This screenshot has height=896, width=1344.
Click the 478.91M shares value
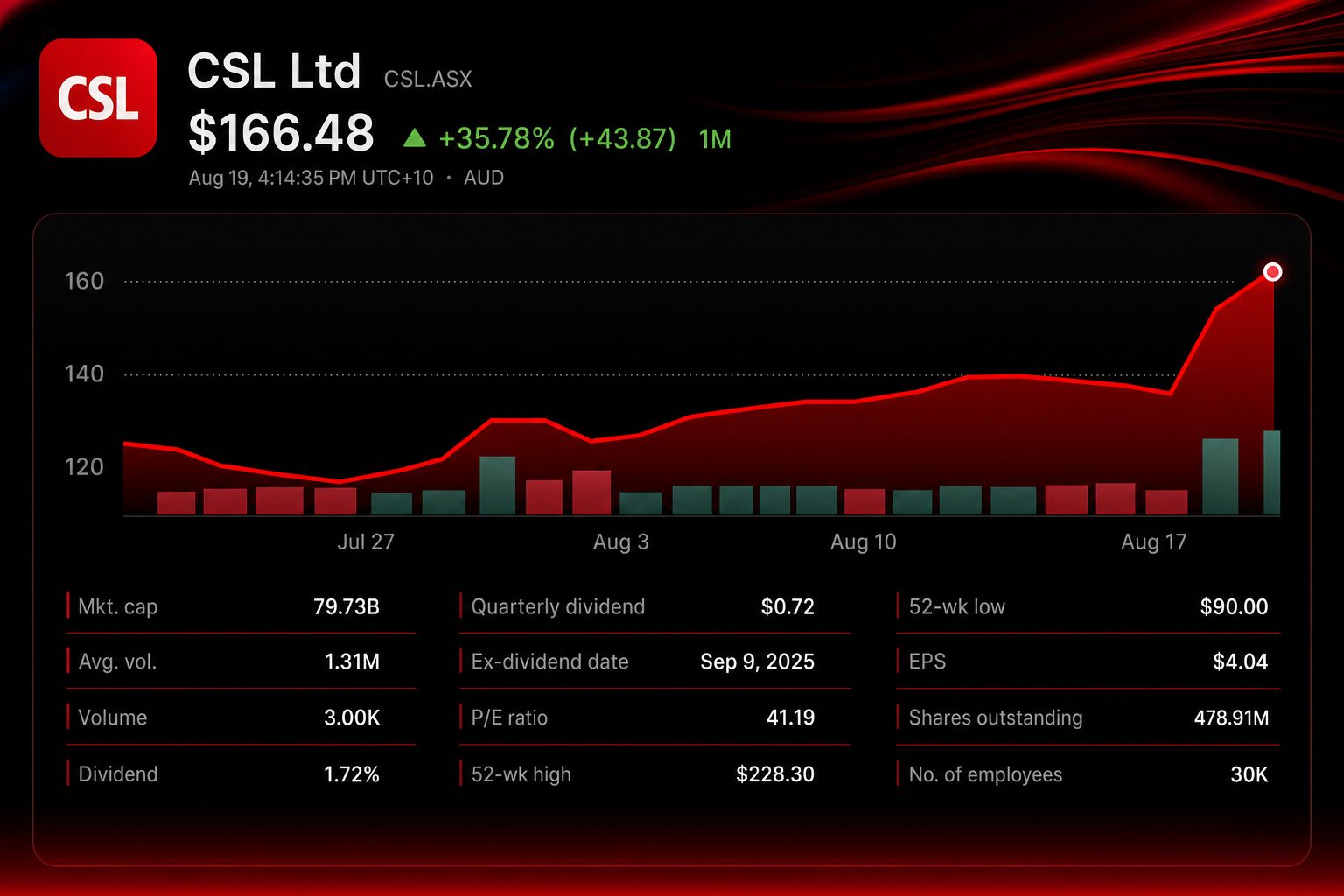pos(1232,717)
